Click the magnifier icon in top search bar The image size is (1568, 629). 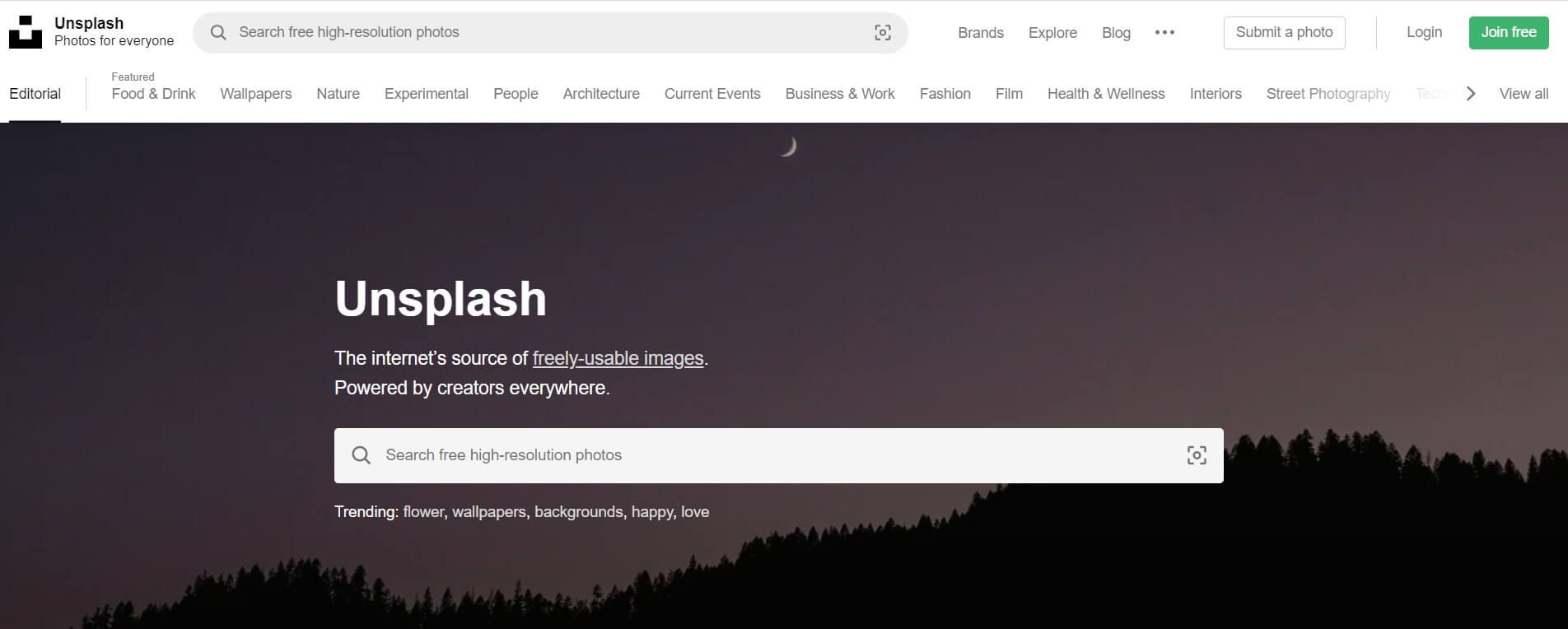[218, 33]
